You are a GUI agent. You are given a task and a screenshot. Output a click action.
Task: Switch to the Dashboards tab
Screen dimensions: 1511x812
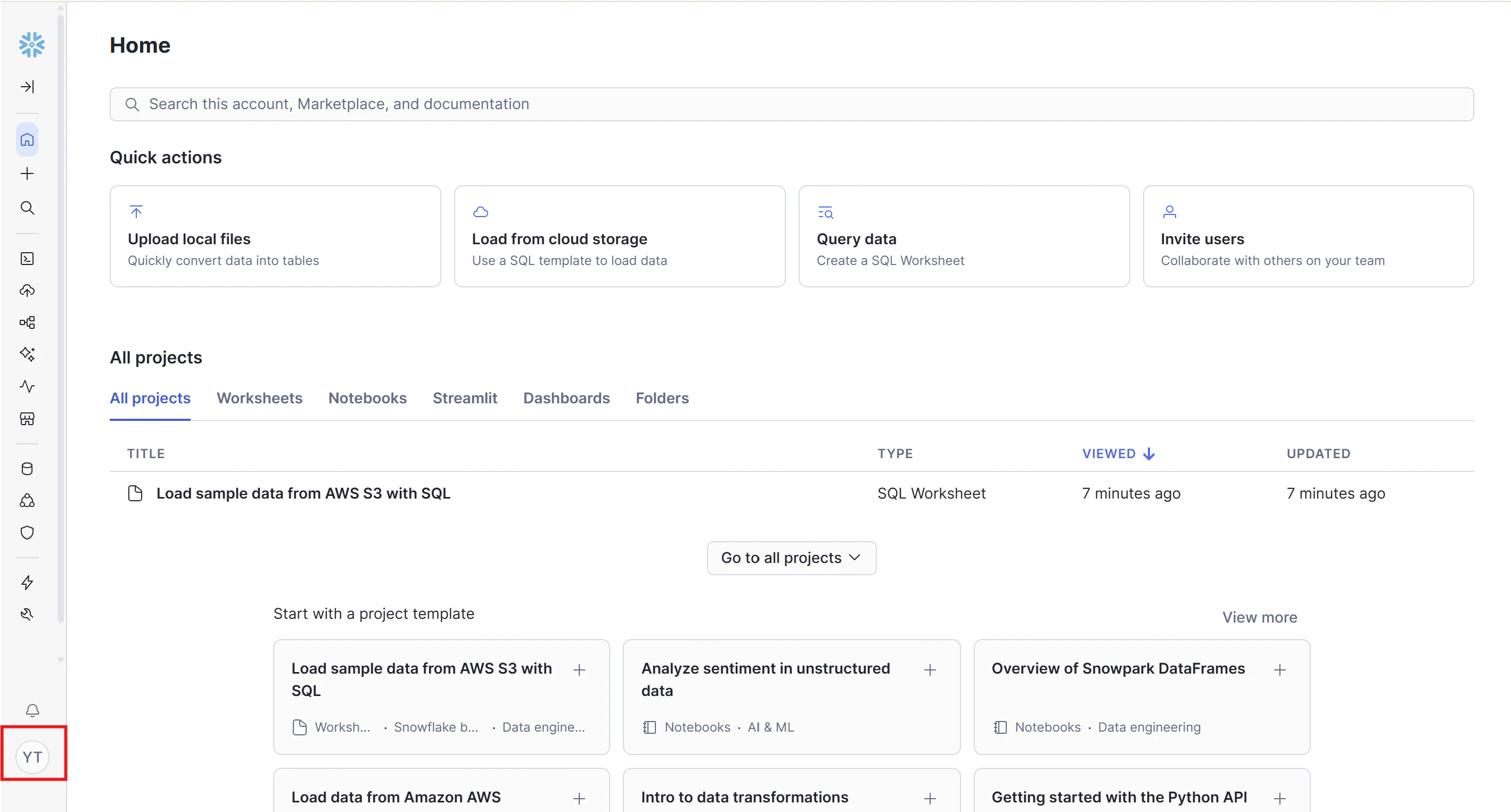pyautogui.click(x=566, y=398)
